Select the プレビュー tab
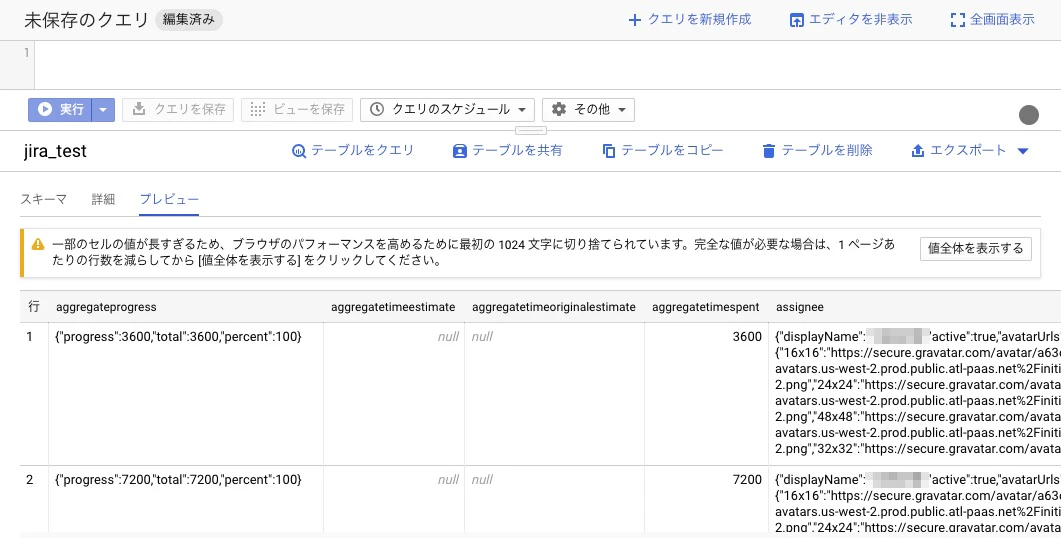1061x538 pixels. [x=169, y=199]
